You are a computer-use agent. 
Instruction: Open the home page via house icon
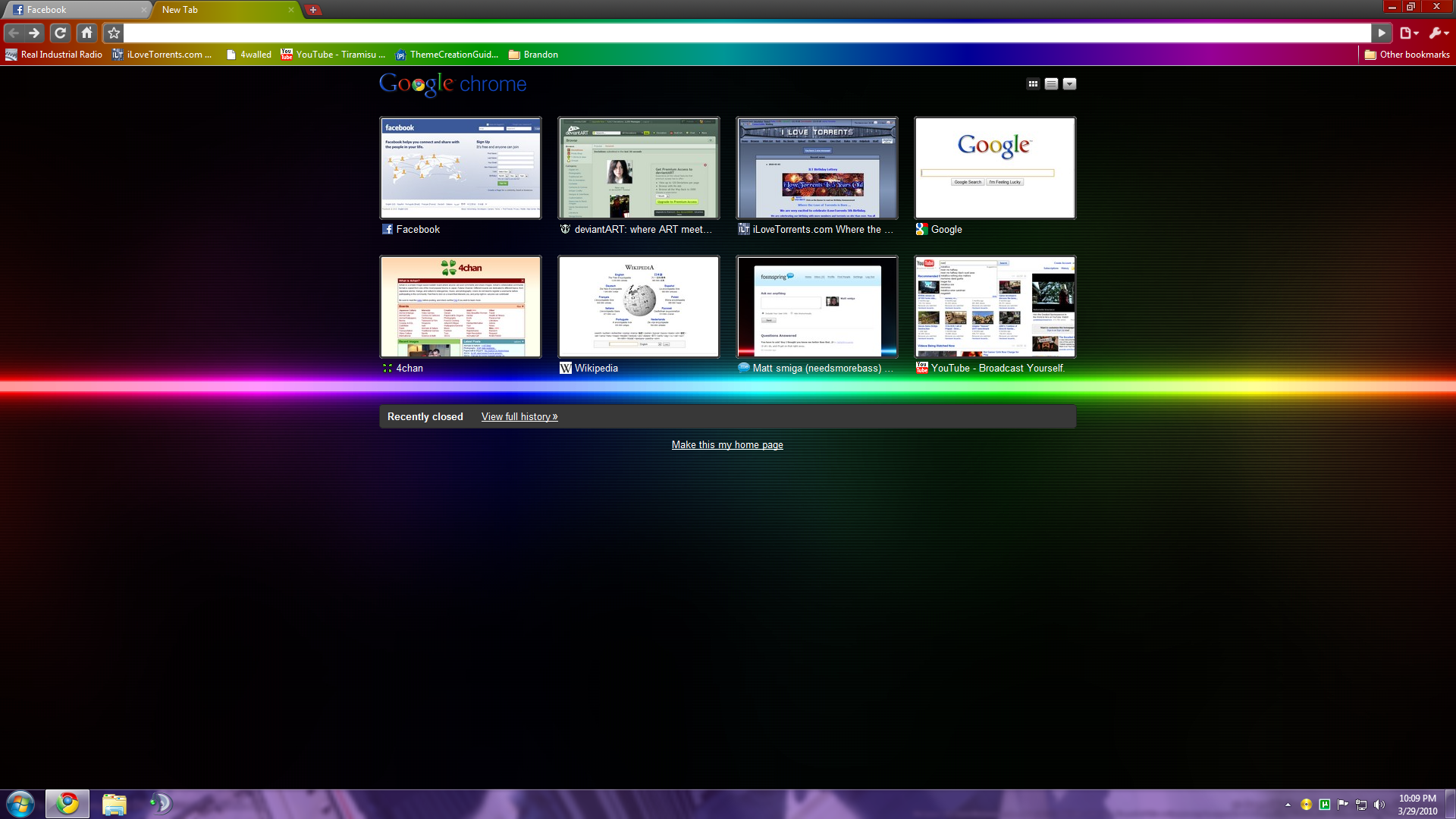(x=87, y=33)
